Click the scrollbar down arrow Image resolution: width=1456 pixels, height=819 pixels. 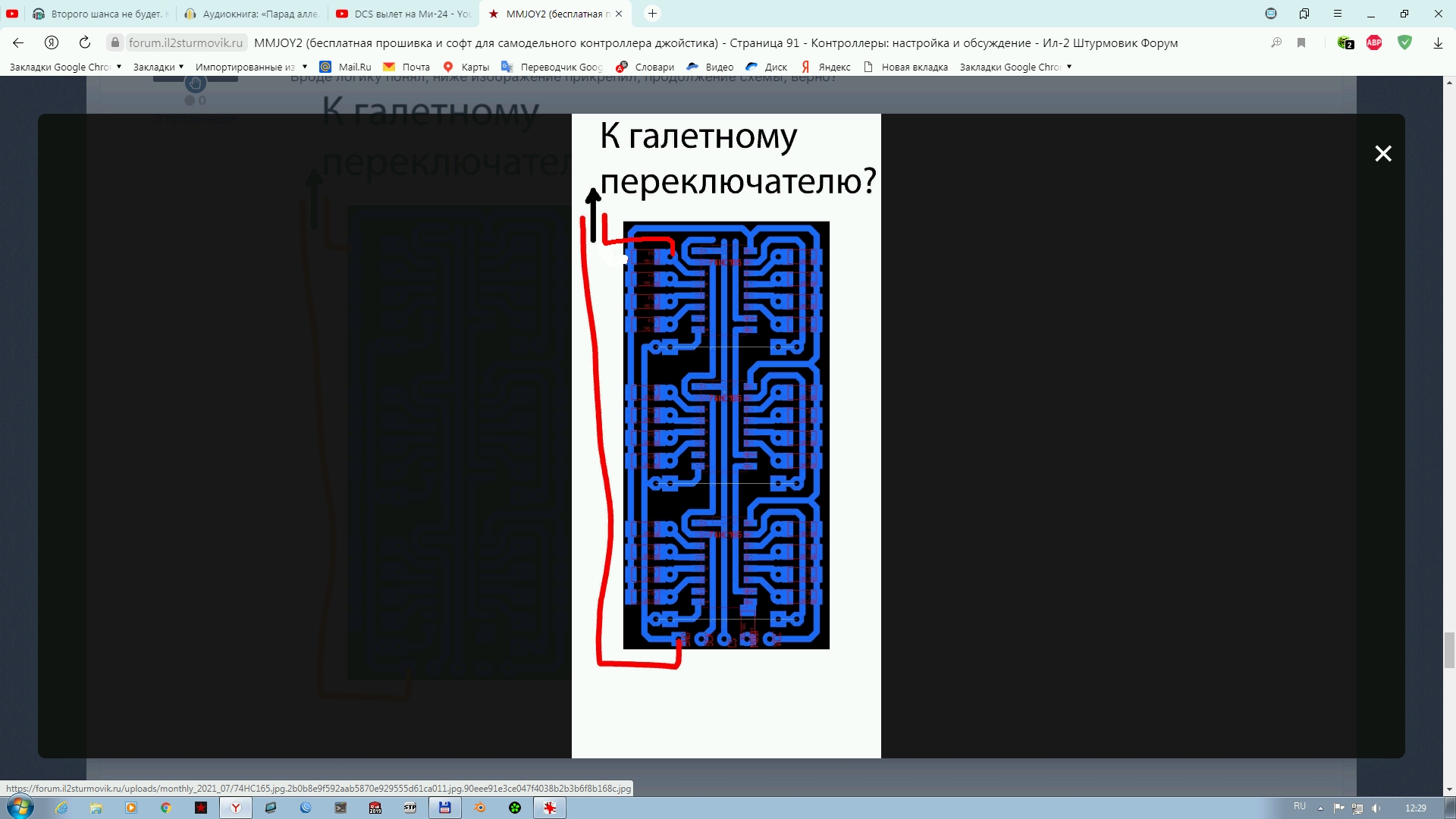[x=1449, y=789]
